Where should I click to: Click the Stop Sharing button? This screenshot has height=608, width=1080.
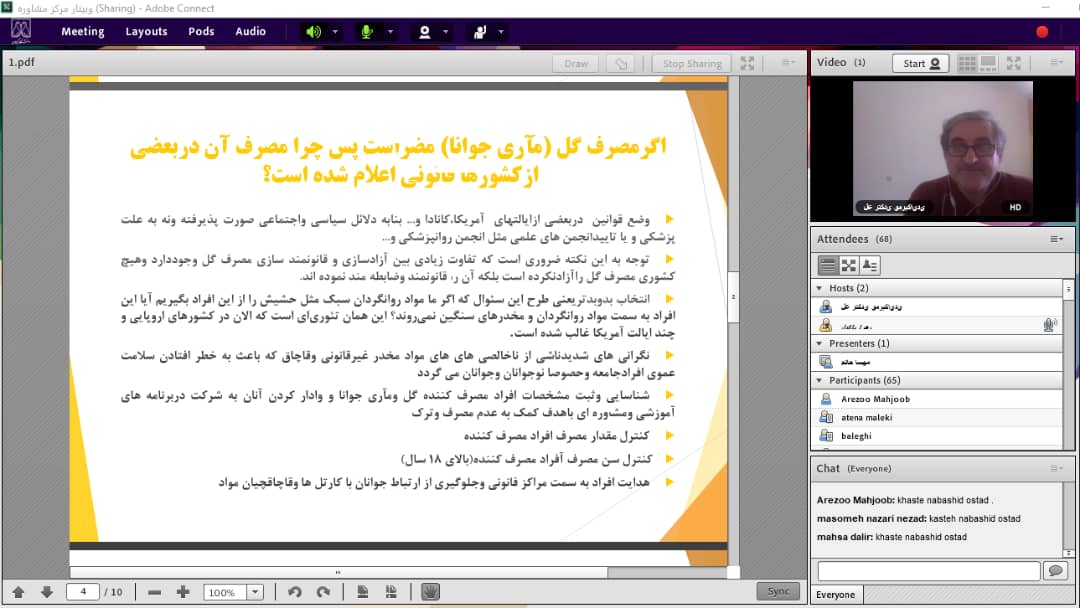point(692,63)
